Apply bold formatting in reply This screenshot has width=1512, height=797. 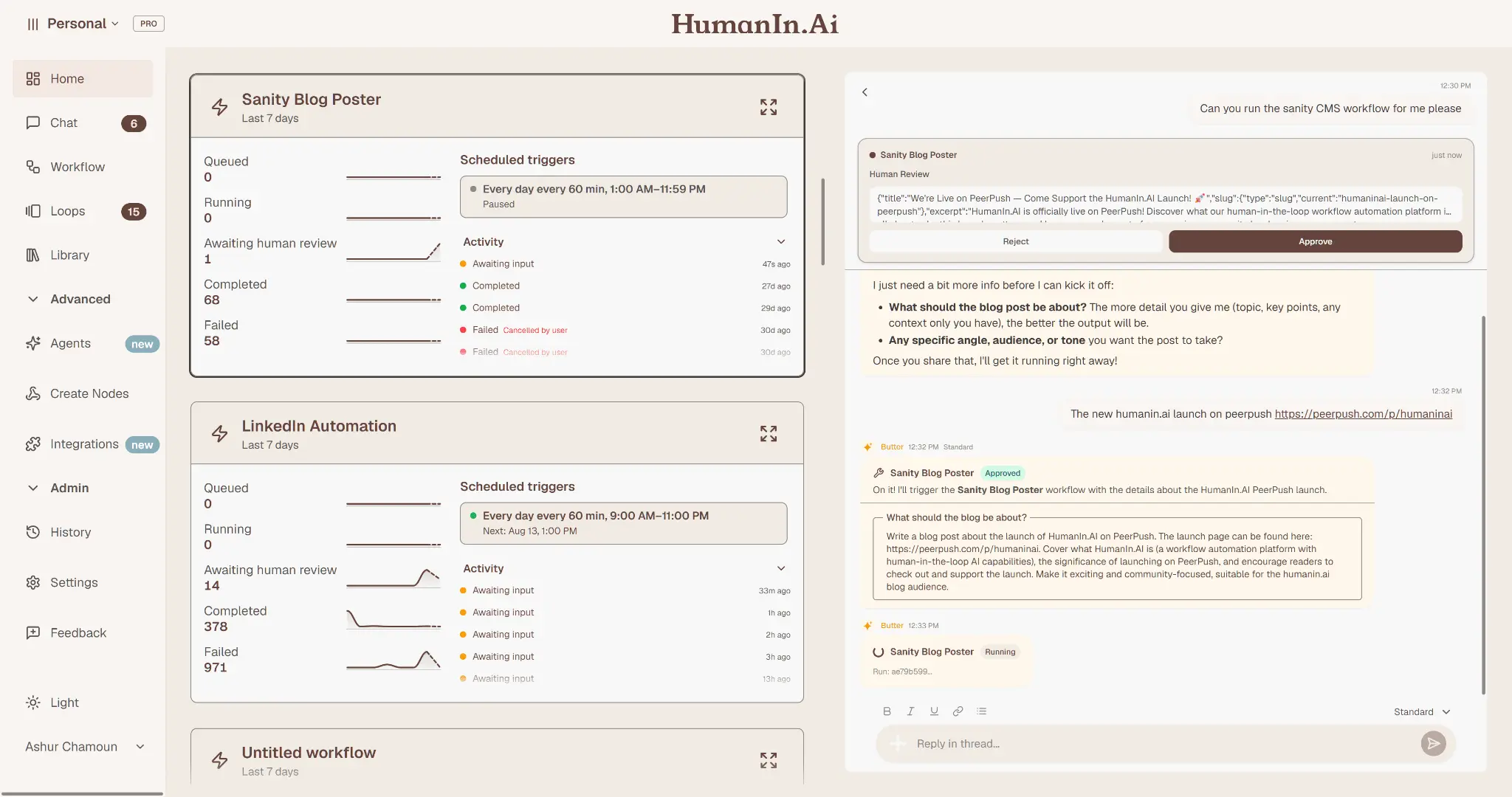click(887, 711)
